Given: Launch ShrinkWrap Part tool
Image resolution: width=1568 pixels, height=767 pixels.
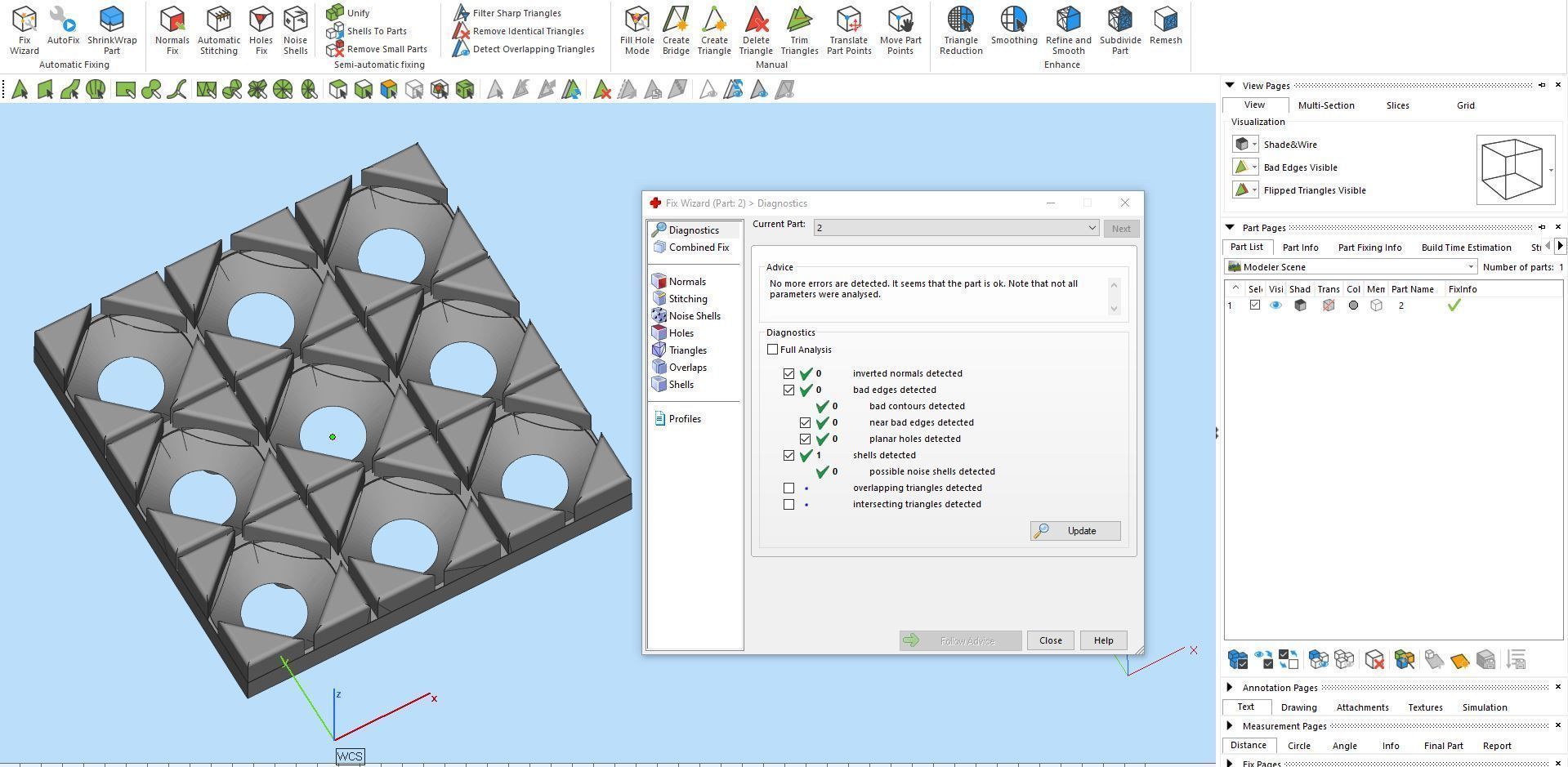Looking at the screenshot, I should [112, 30].
